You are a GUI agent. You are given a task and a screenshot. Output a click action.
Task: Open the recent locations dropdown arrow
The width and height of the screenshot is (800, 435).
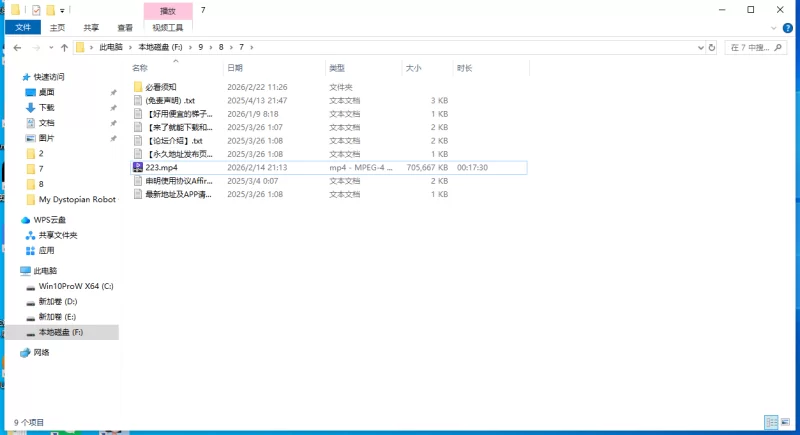coord(51,47)
